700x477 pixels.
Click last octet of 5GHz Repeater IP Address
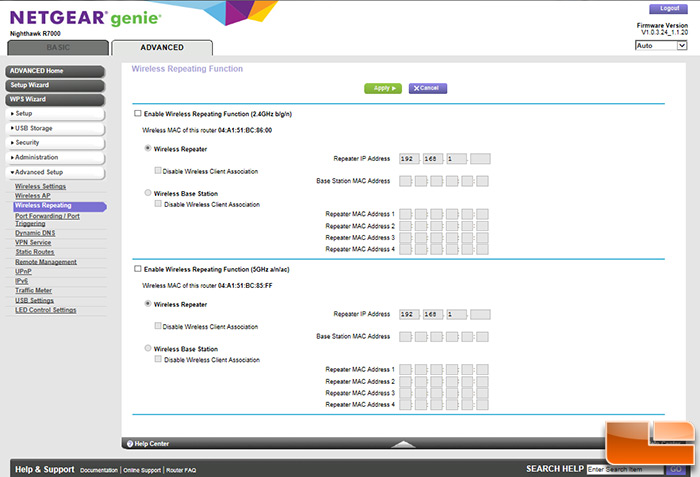click(480, 314)
